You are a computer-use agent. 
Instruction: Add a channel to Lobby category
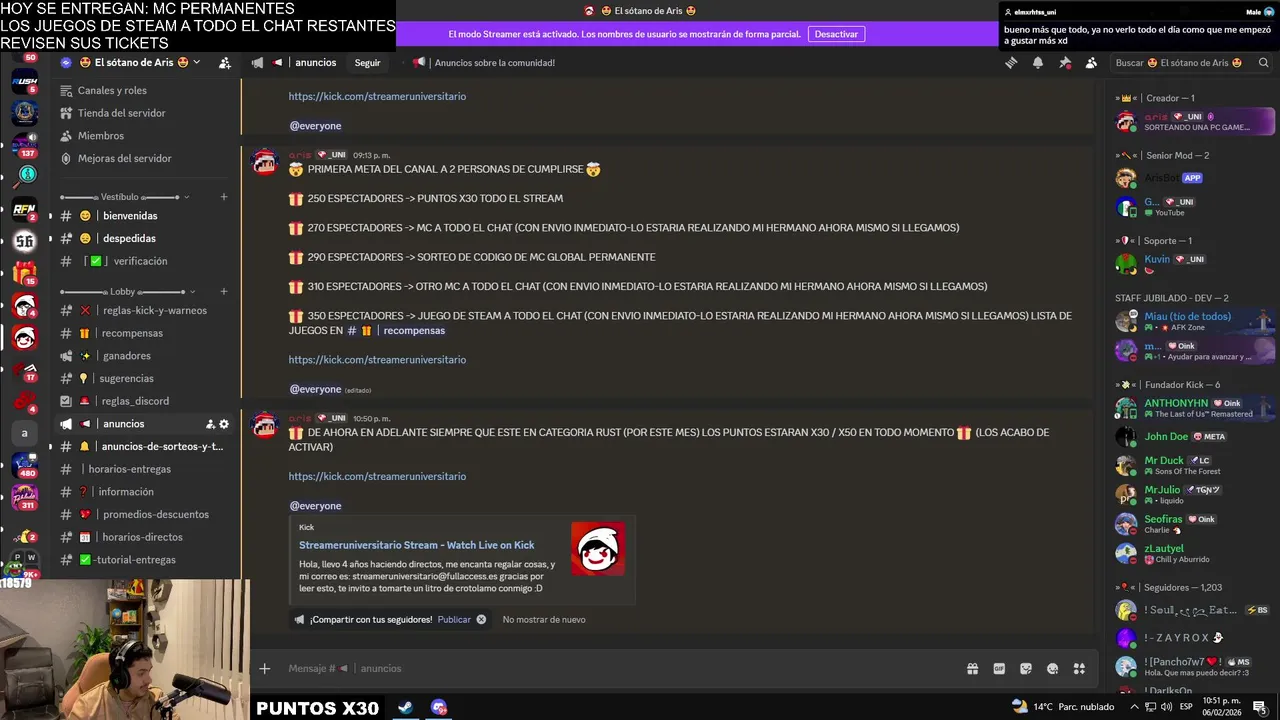point(224,292)
